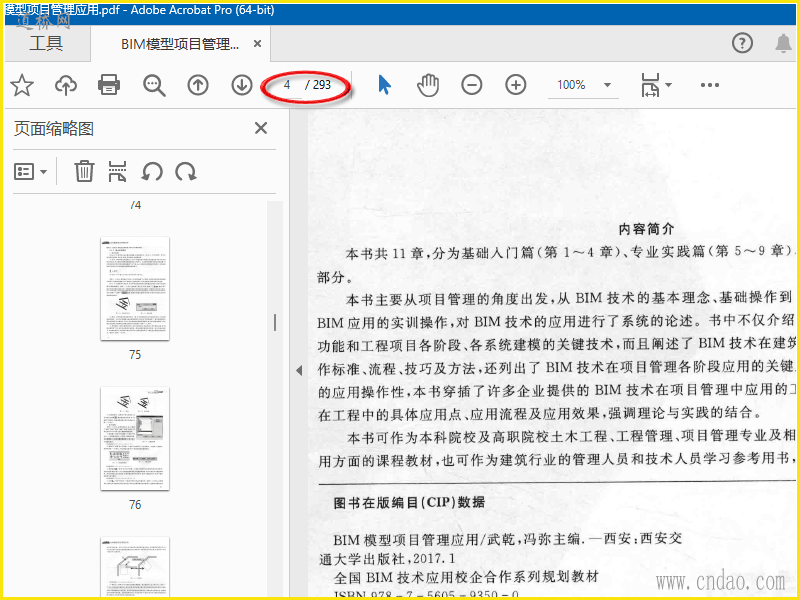Image resolution: width=800 pixels, height=600 pixels.
Task: Click the thumbnail label 75
Action: click(x=135, y=355)
